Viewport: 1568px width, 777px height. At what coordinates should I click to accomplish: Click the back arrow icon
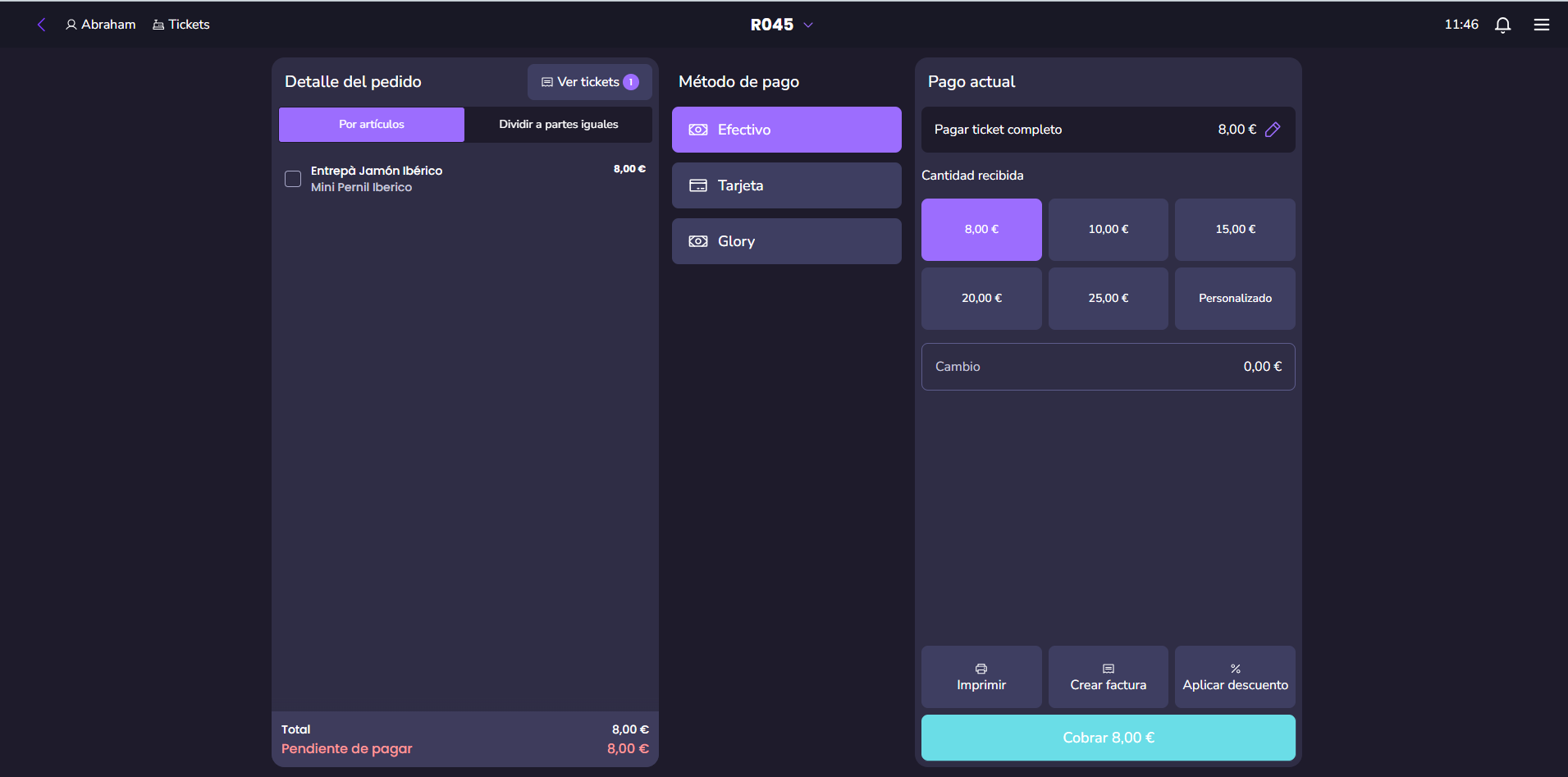coord(41,25)
